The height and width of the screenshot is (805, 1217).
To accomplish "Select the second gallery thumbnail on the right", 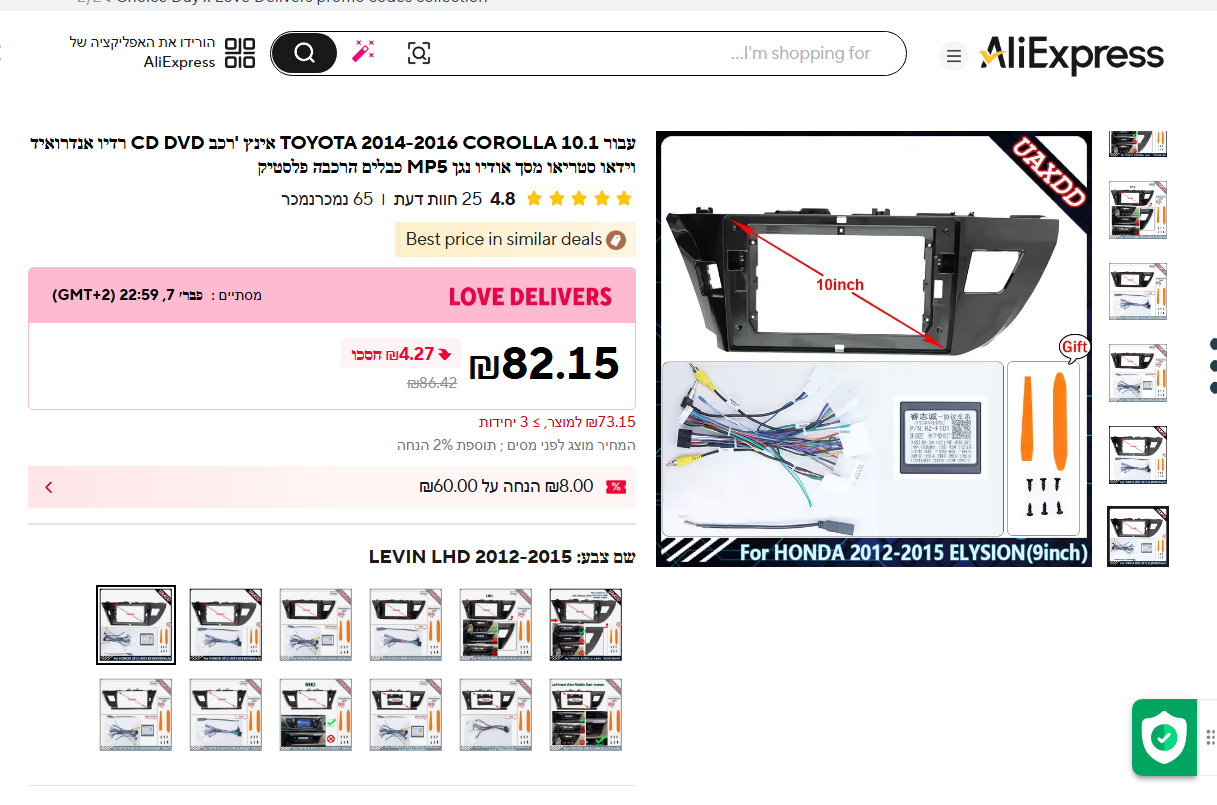I will pyautogui.click(x=1138, y=210).
